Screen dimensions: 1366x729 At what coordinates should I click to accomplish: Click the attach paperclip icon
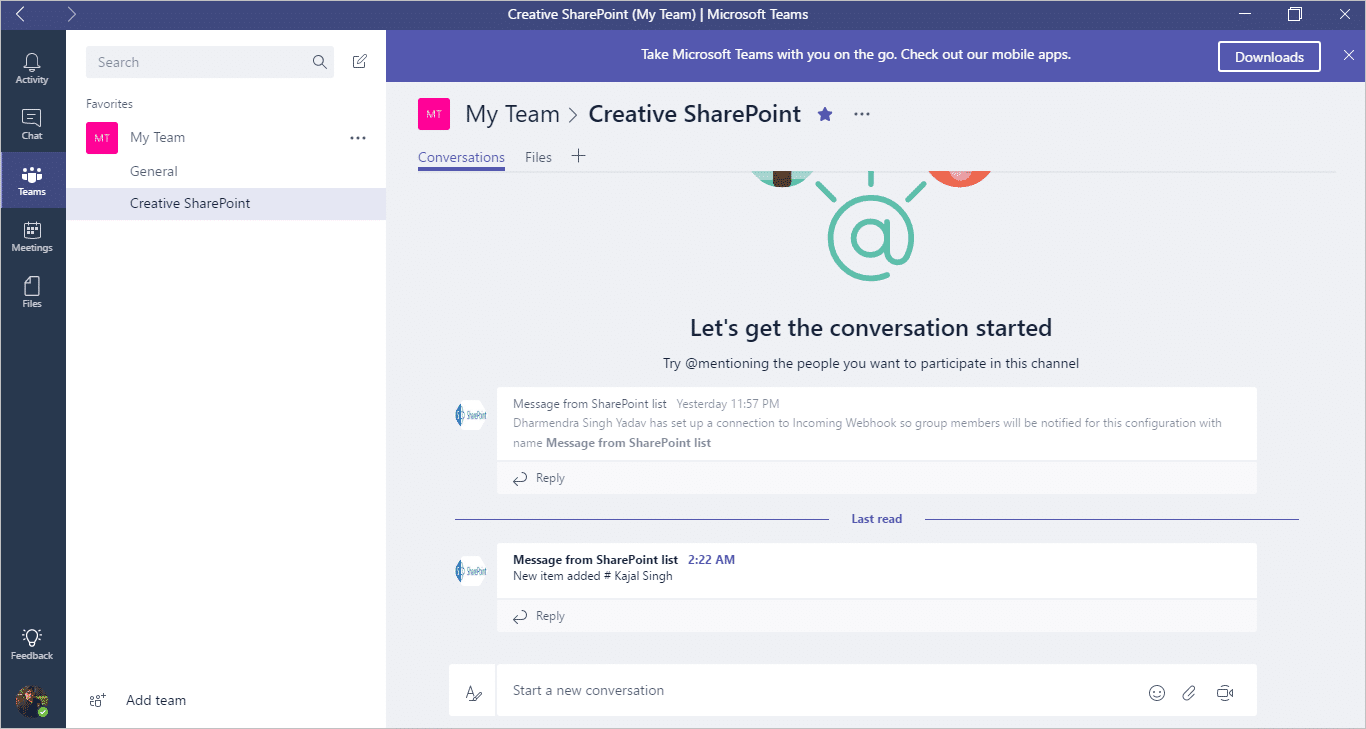pyautogui.click(x=1189, y=692)
